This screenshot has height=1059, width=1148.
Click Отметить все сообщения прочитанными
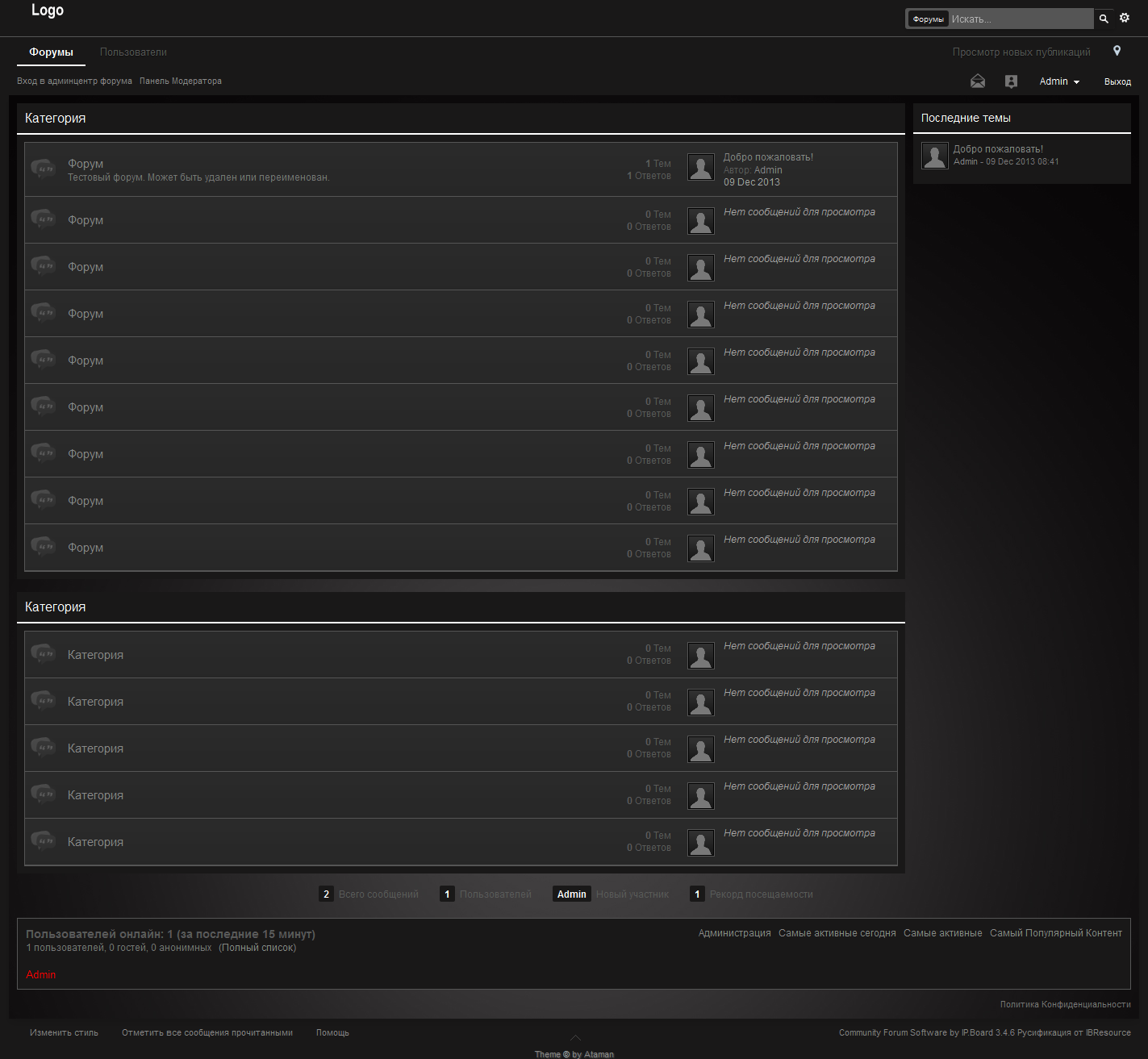[x=207, y=1032]
